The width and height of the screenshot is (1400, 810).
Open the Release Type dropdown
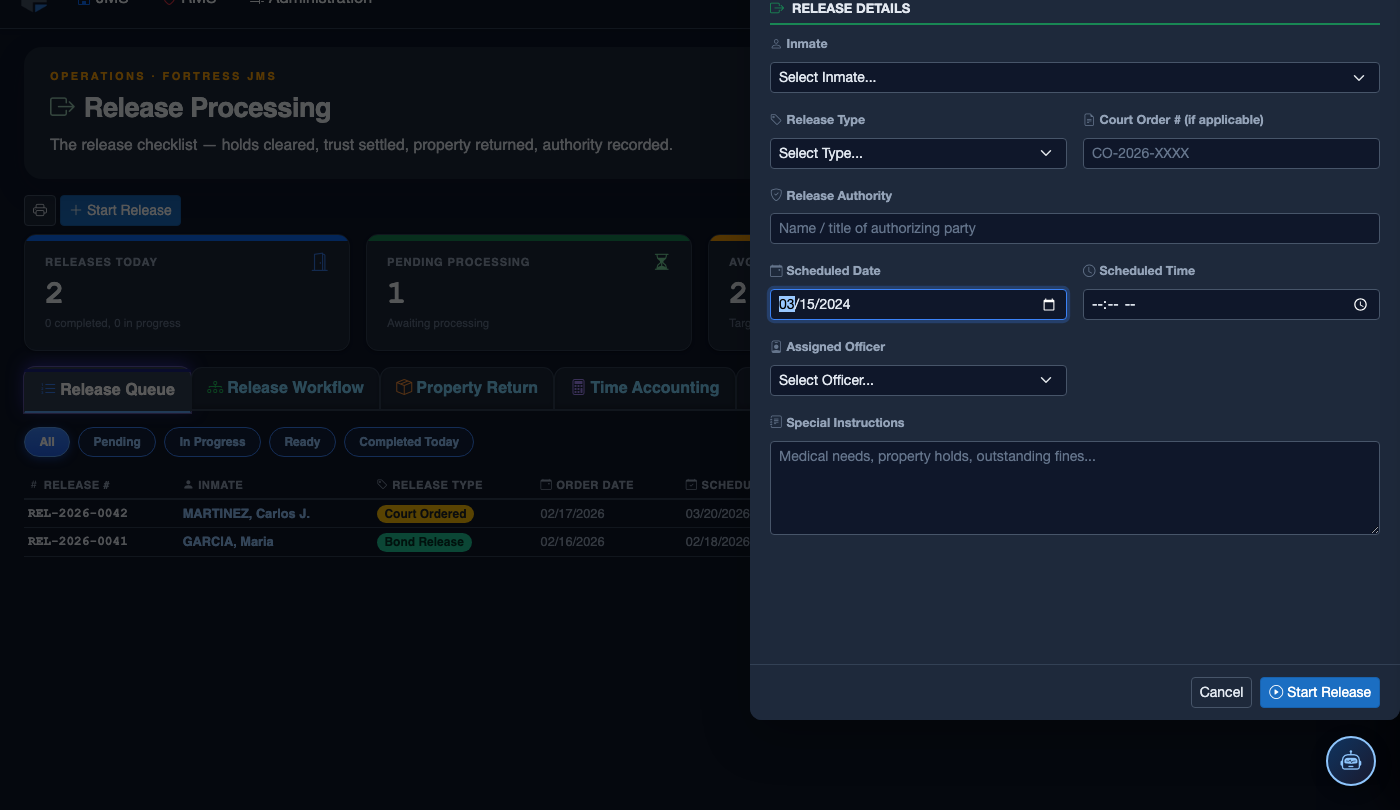pos(918,153)
